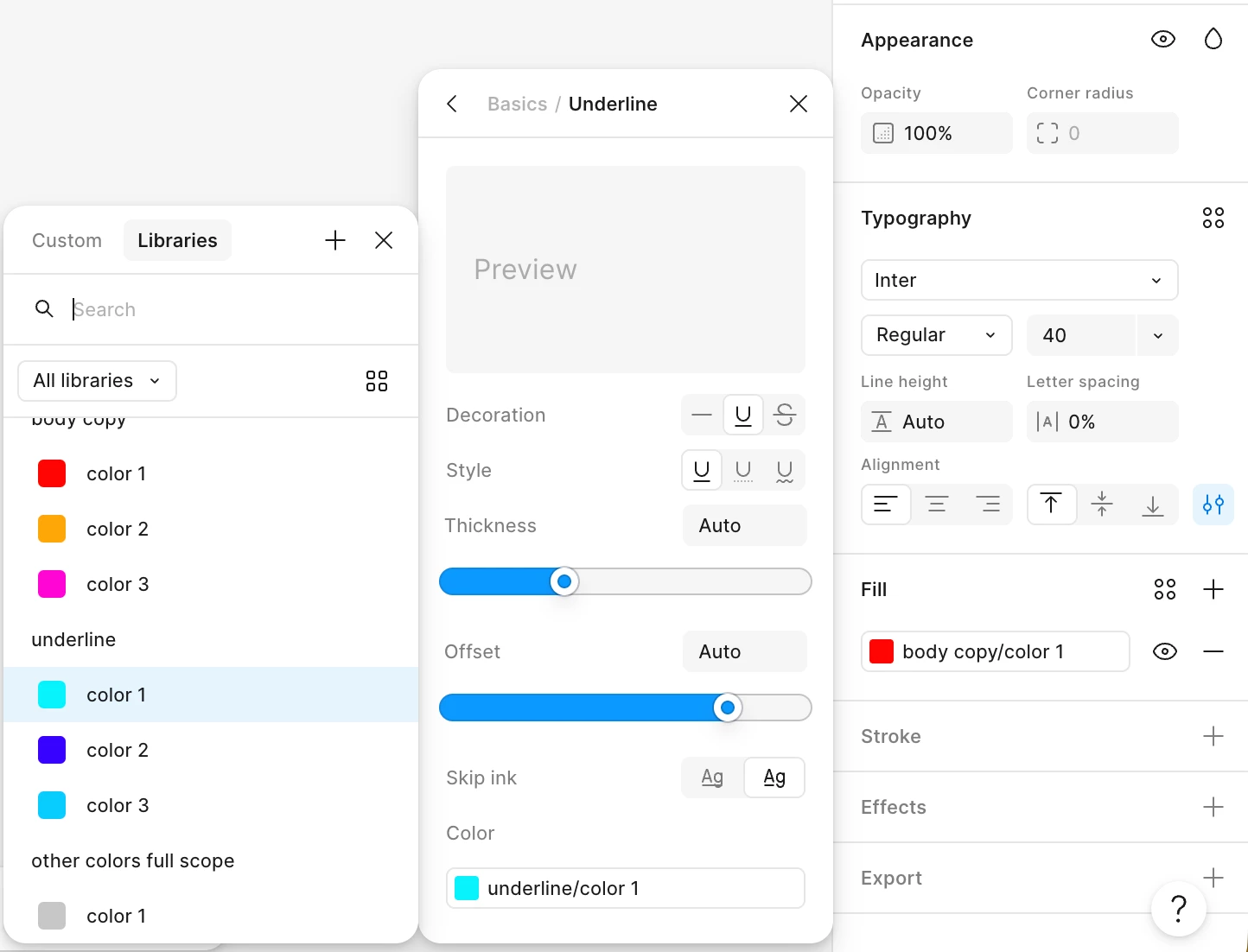Viewport: 1248px width, 952px height.
Task: Expand the font size preset chevron
Action: 1158,335
